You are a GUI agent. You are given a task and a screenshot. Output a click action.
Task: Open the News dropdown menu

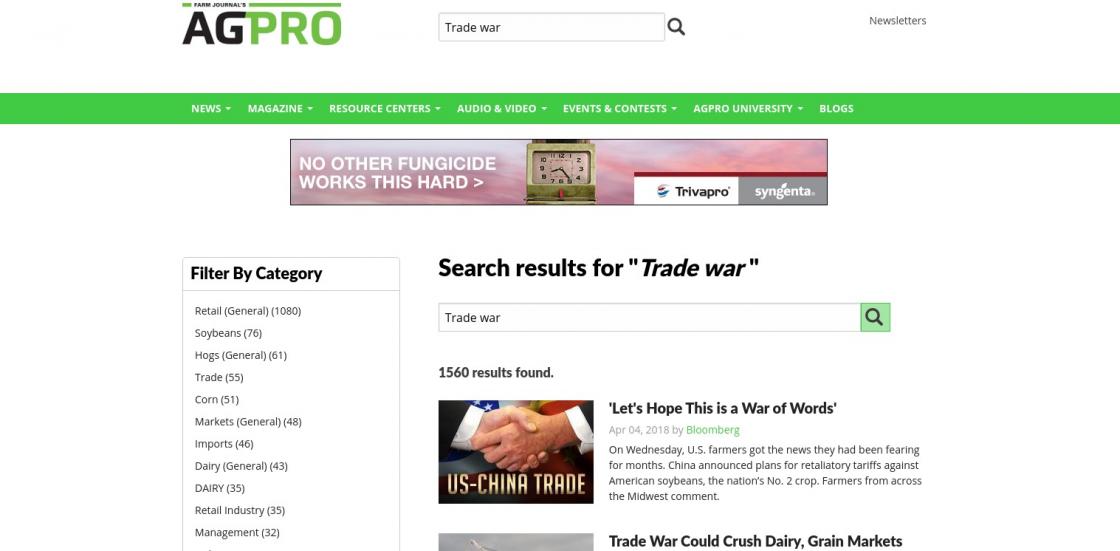coord(211,109)
